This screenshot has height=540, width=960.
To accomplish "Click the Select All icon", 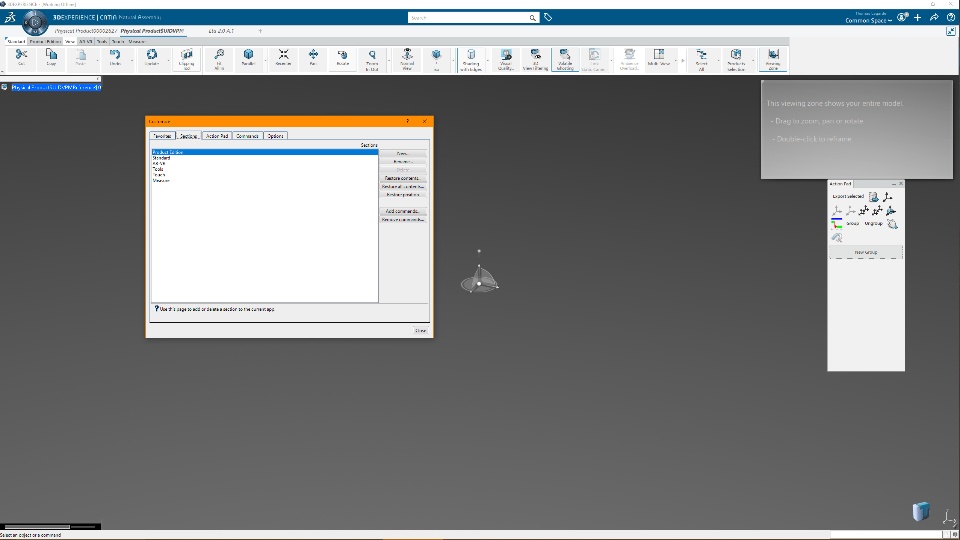I will point(702,59).
